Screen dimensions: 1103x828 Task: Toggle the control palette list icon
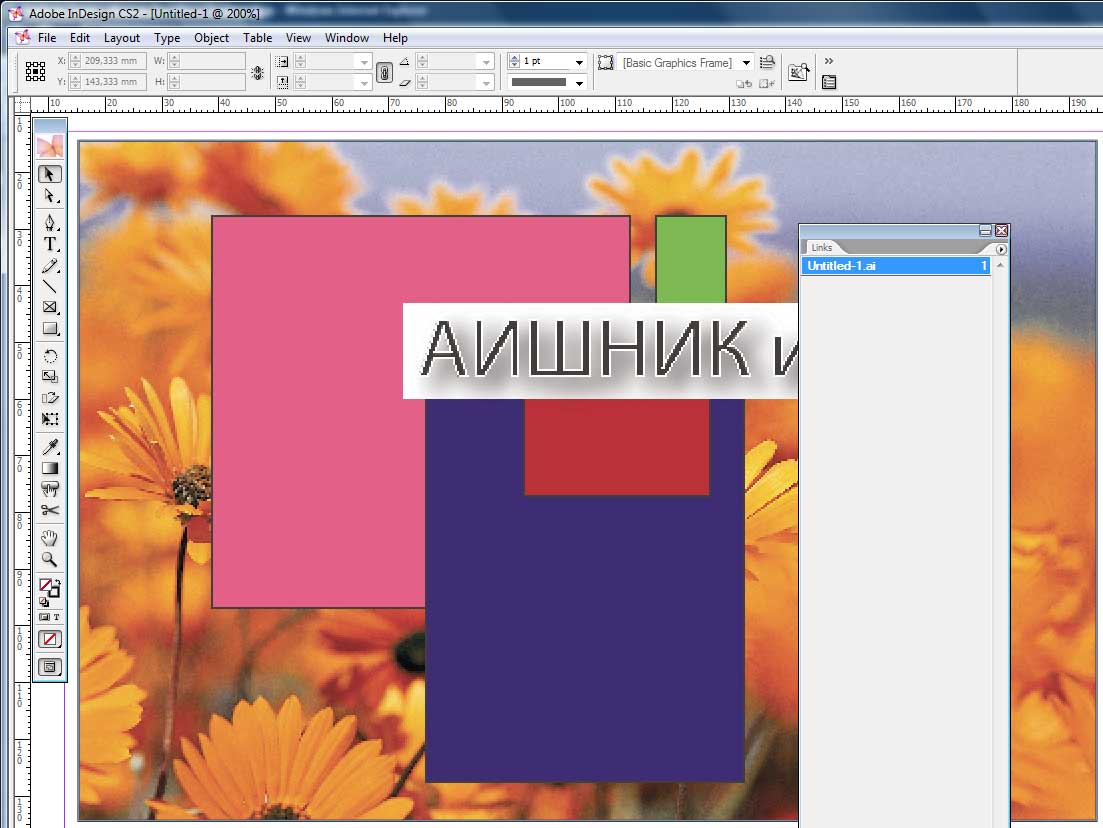(x=829, y=82)
